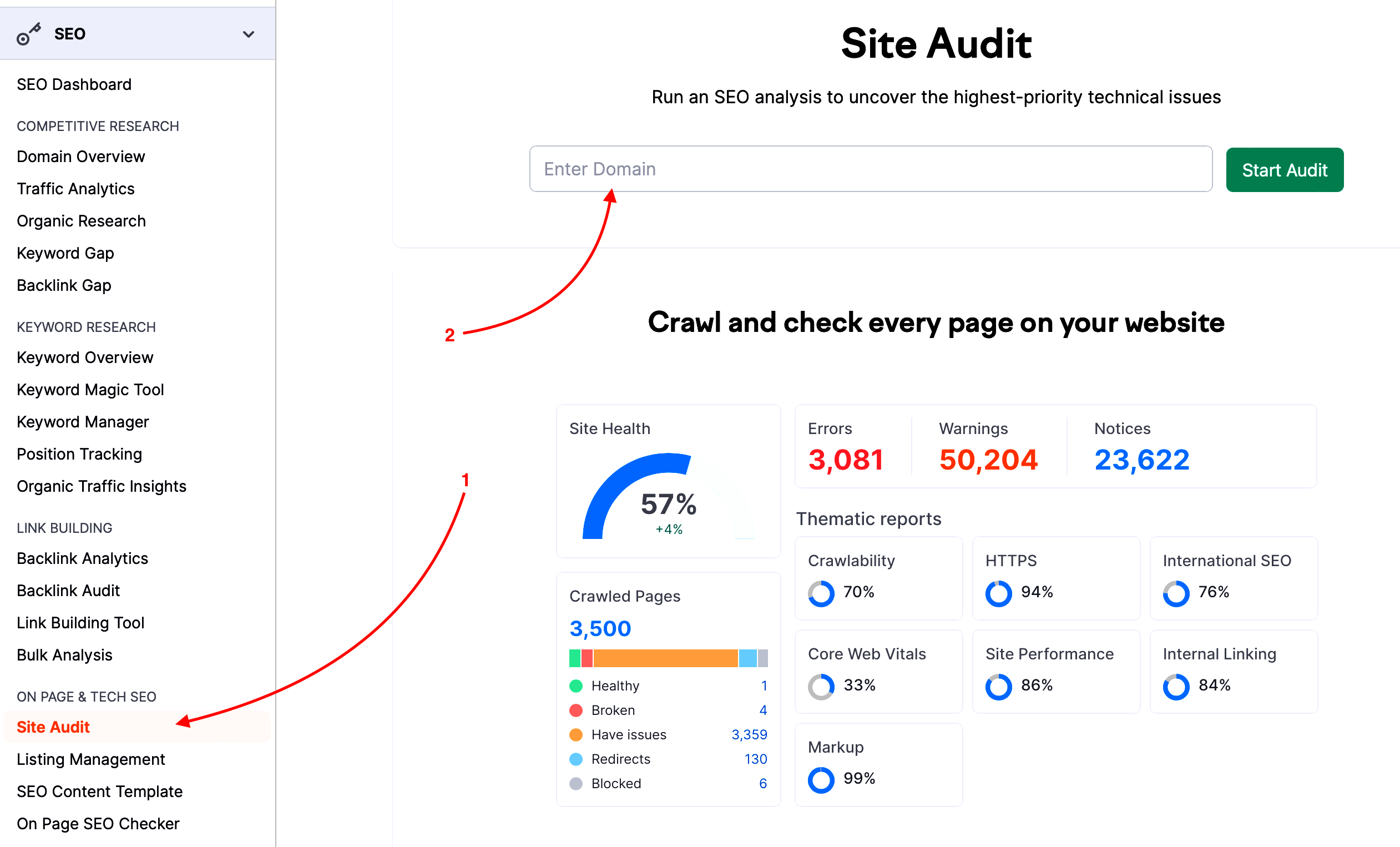Viewport: 1400px width, 847px height.
Task: Click the HTTPS 94% donut icon
Action: [x=998, y=593]
